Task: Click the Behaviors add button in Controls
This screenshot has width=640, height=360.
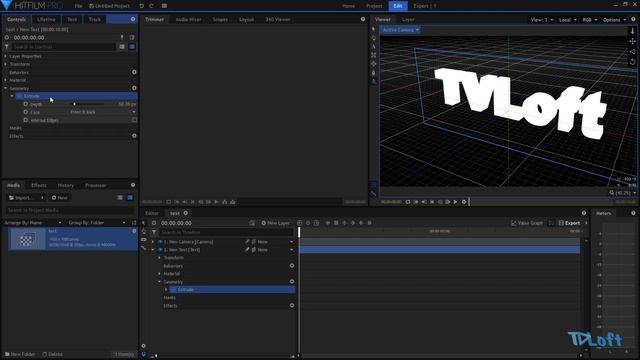Action: [134, 72]
